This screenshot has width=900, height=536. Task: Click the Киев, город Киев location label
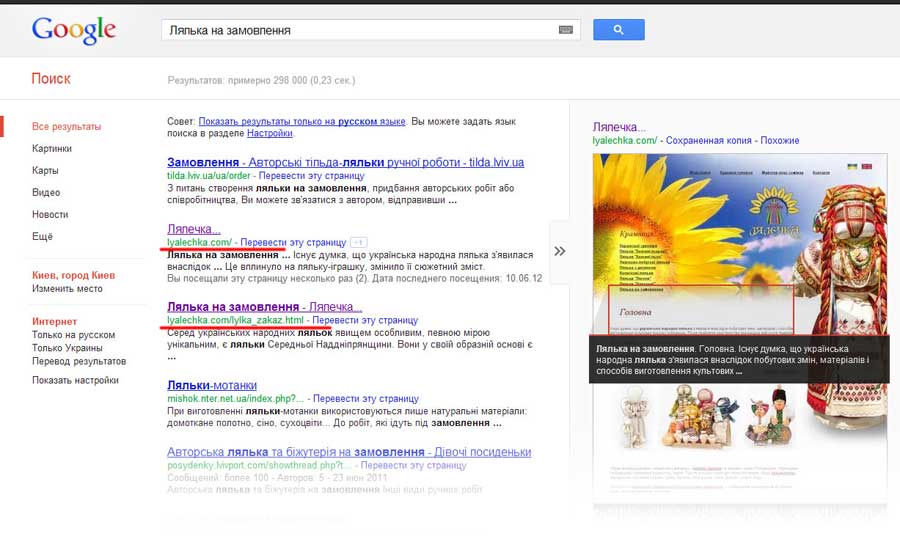coord(73,275)
